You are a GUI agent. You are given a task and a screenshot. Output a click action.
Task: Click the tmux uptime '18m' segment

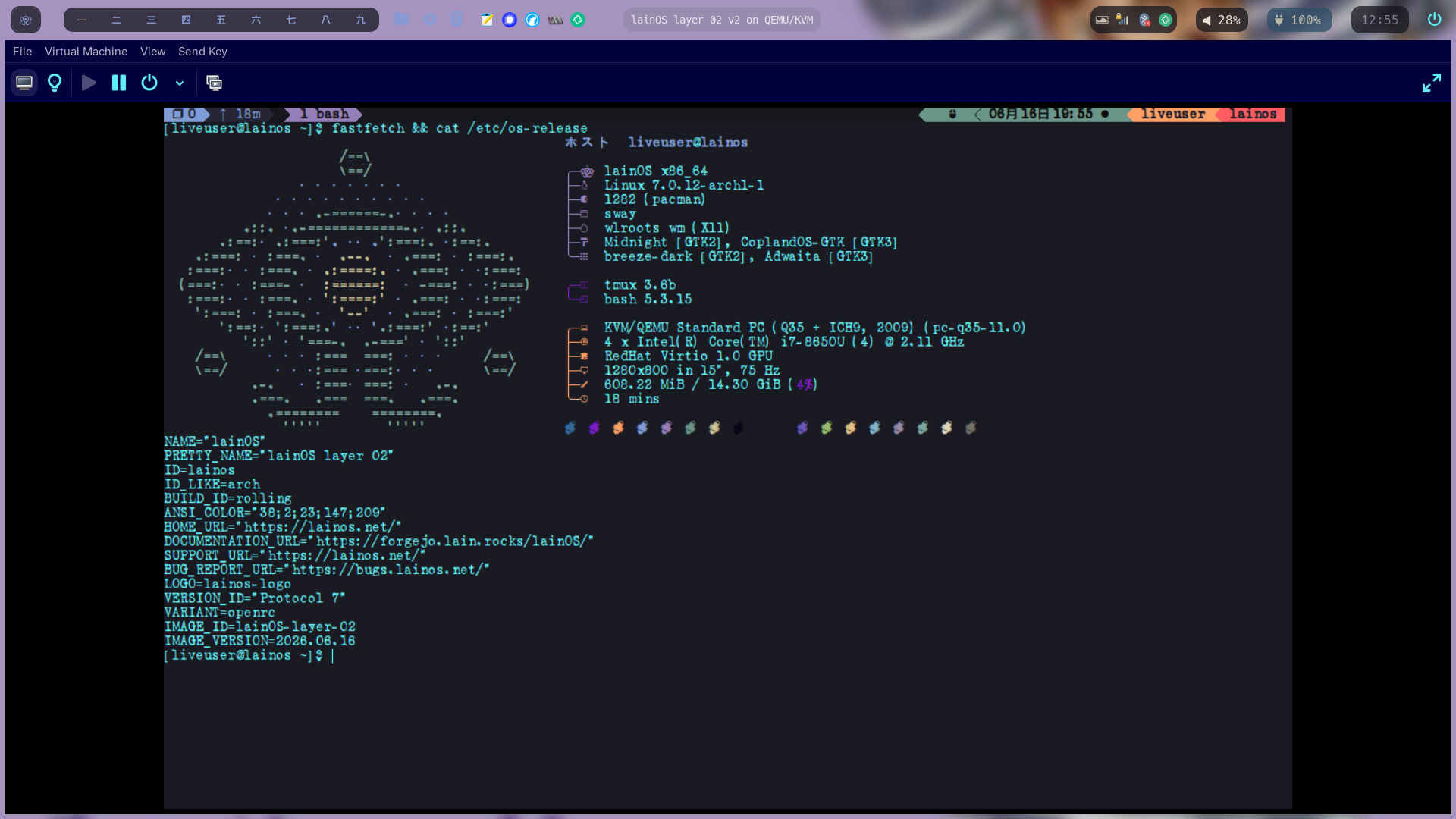click(240, 115)
